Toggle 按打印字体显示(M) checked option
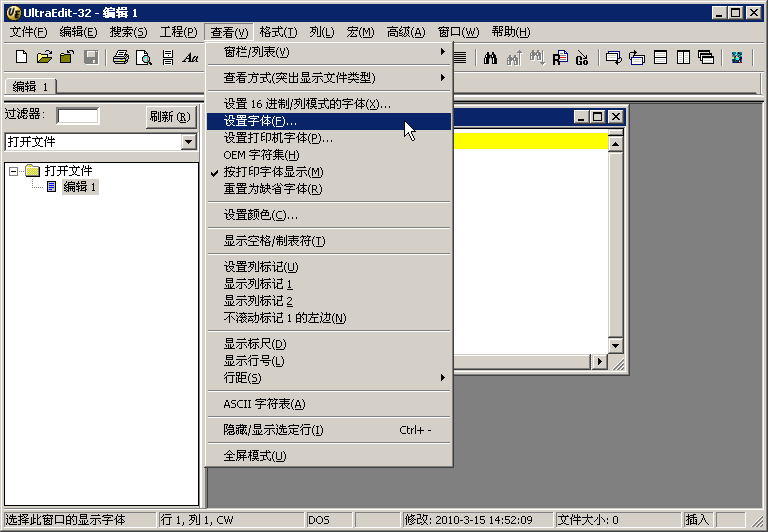The image size is (768, 532). (328, 172)
